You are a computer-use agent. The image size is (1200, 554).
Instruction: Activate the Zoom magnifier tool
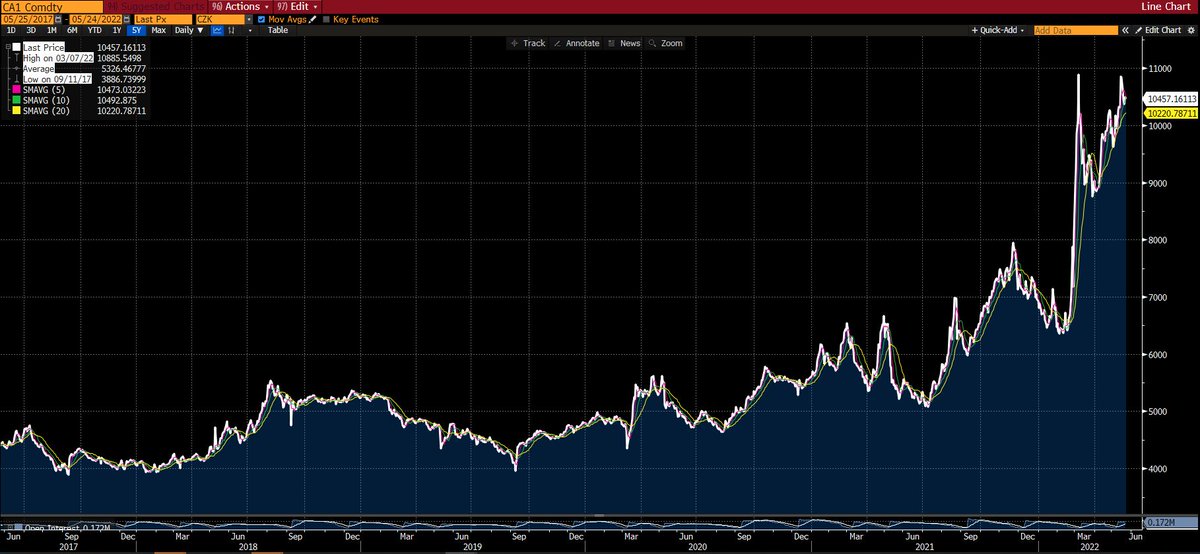tap(665, 43)
